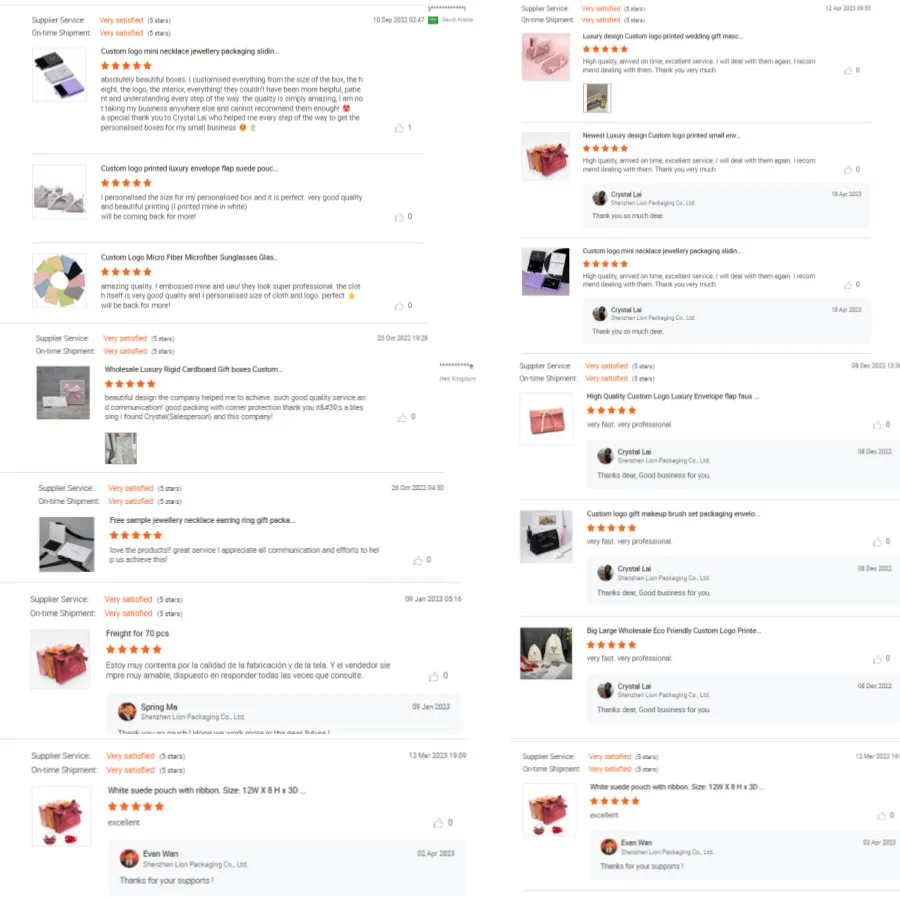This screenshot has height=900, width=900.
Task: Click Spring Ma's reply avatar
Action: 127,712
